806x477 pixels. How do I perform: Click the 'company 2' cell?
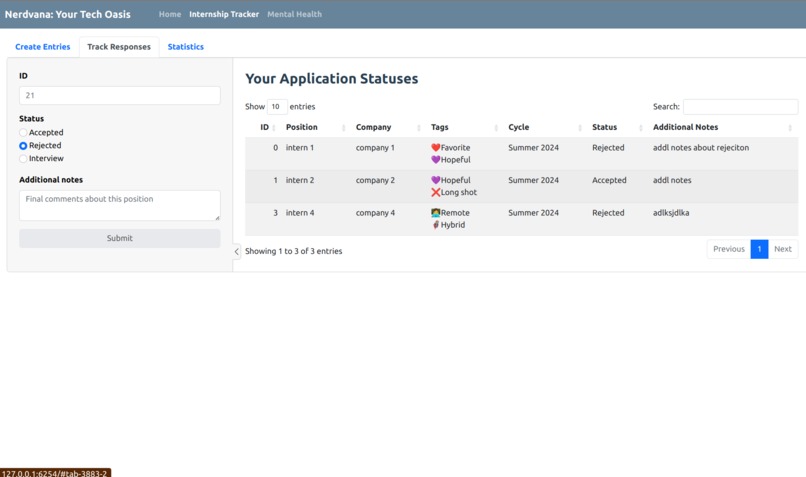pyautogui.click(x=375, y=180)
